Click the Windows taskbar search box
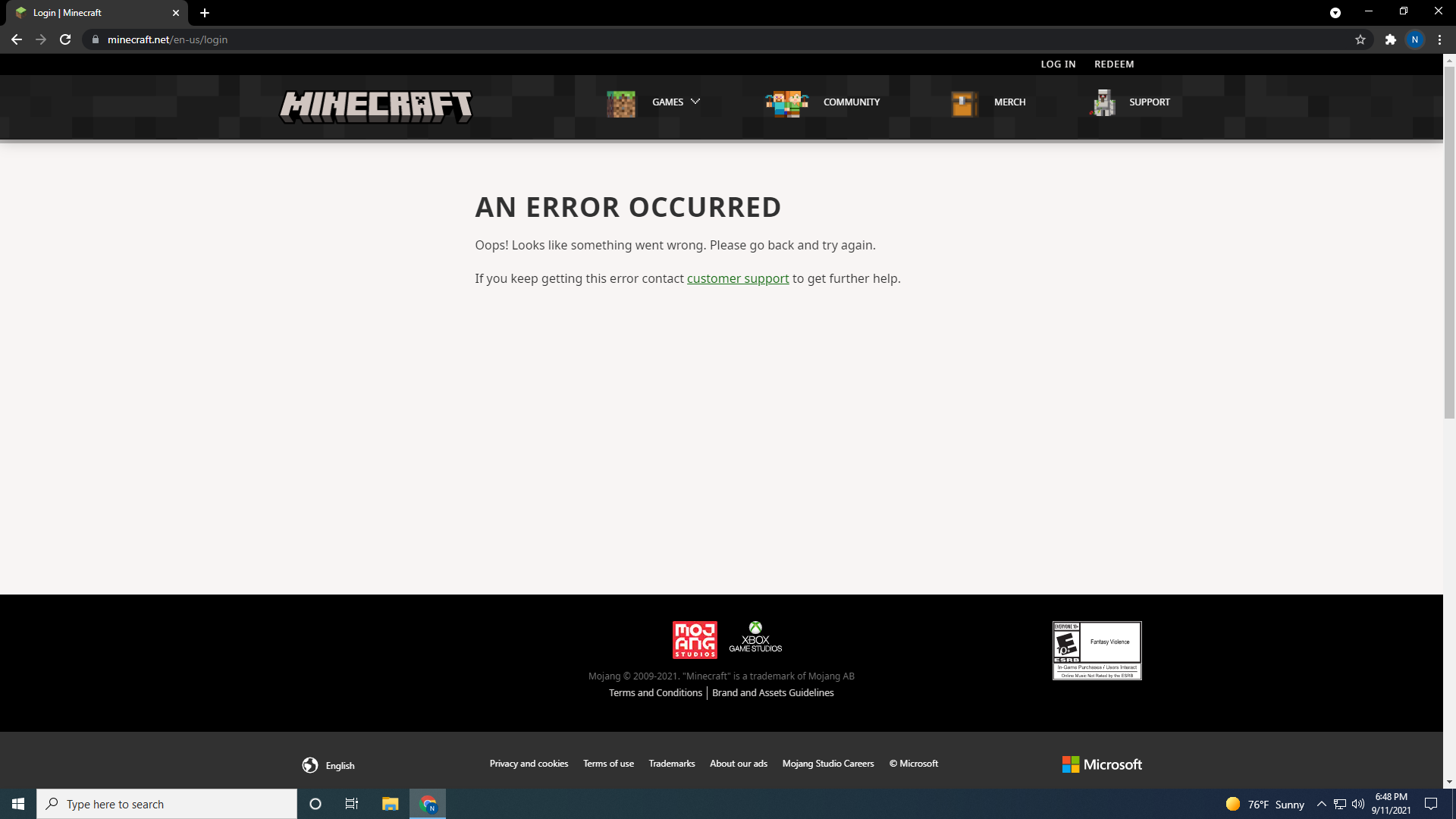Screen dimensions: 1456x819 tap(167, 804)
